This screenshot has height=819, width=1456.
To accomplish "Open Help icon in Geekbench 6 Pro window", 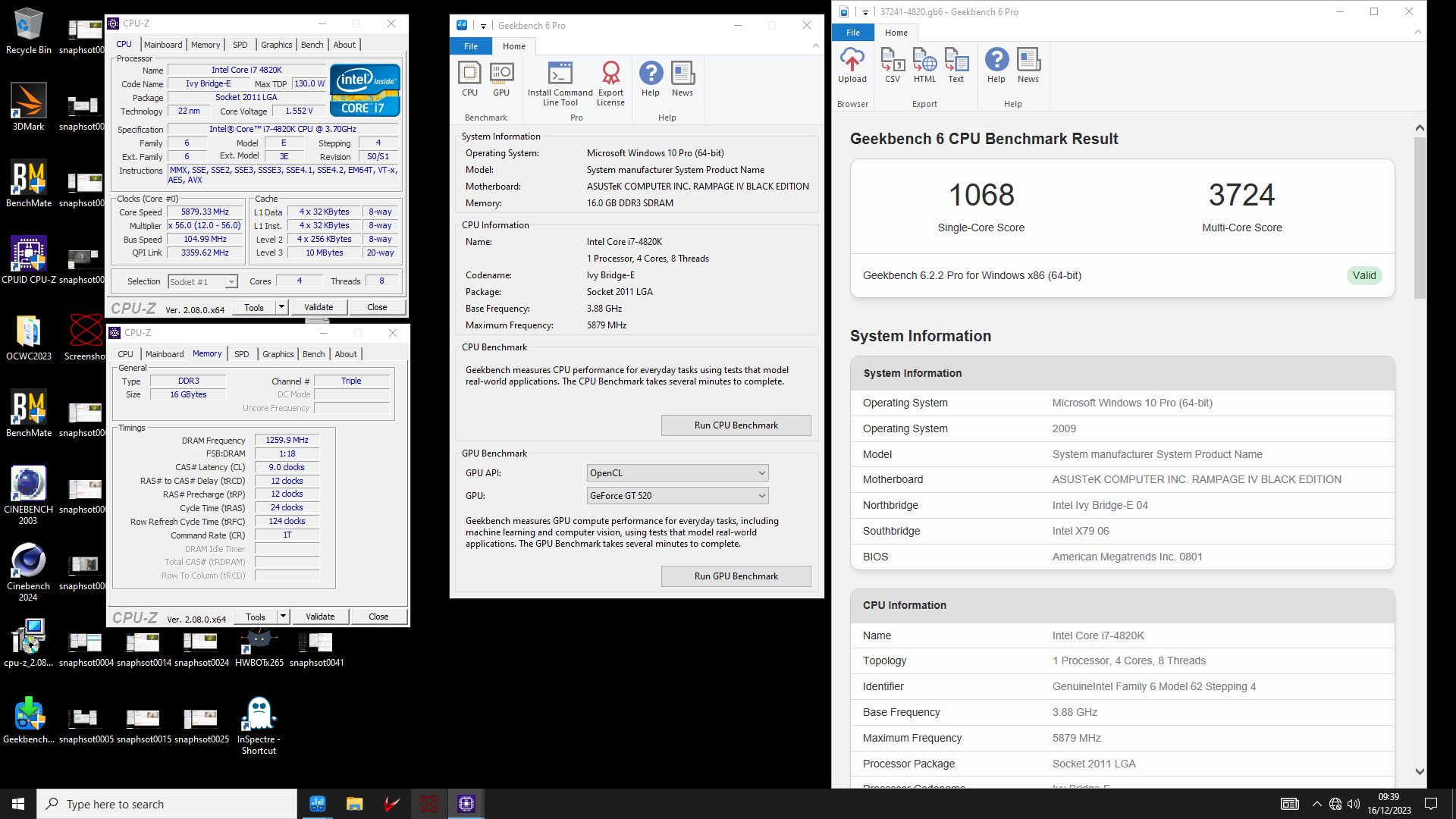I will coord(651,79).
